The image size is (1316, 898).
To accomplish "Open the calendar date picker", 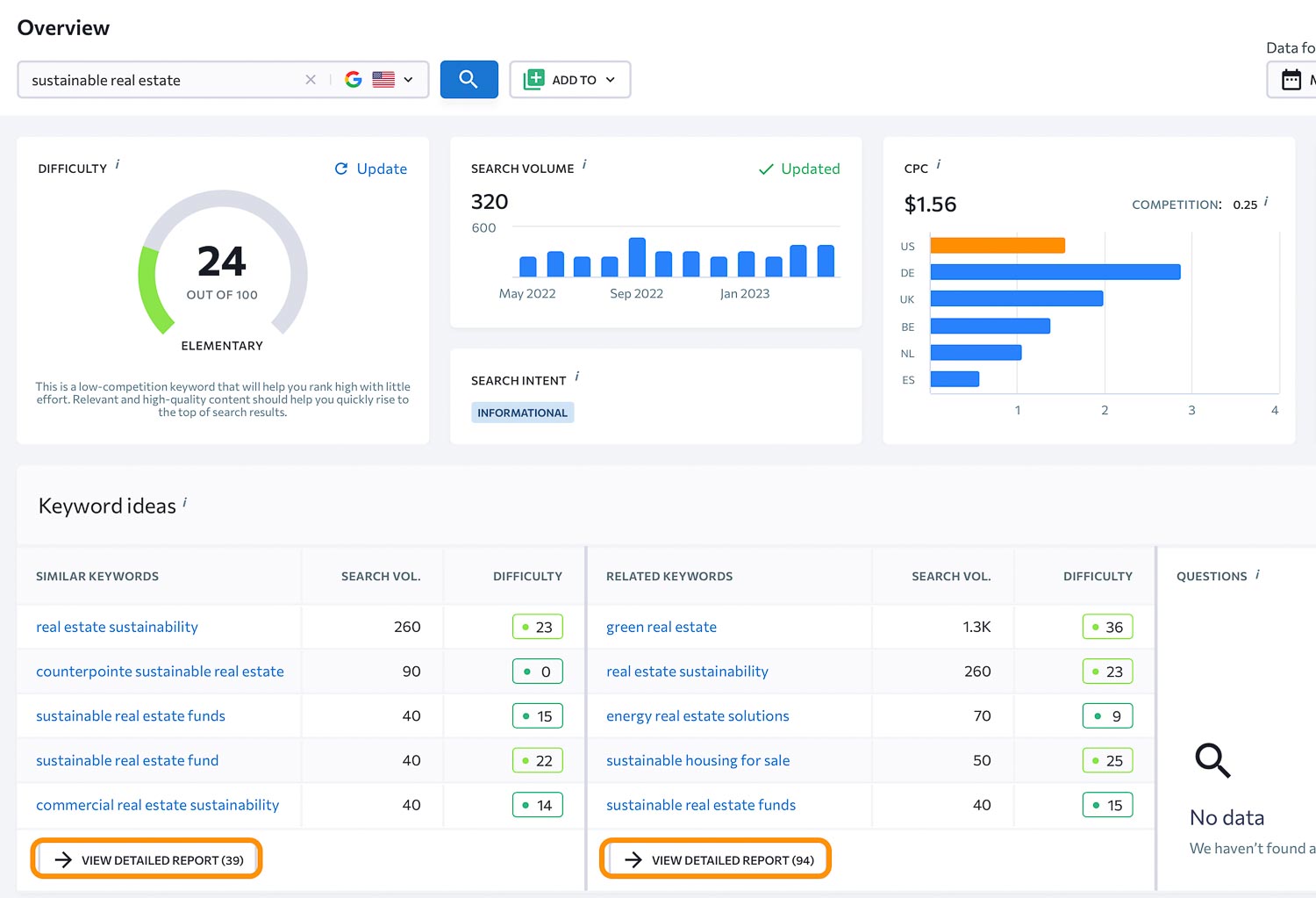I will click(x=1291, y=80).
